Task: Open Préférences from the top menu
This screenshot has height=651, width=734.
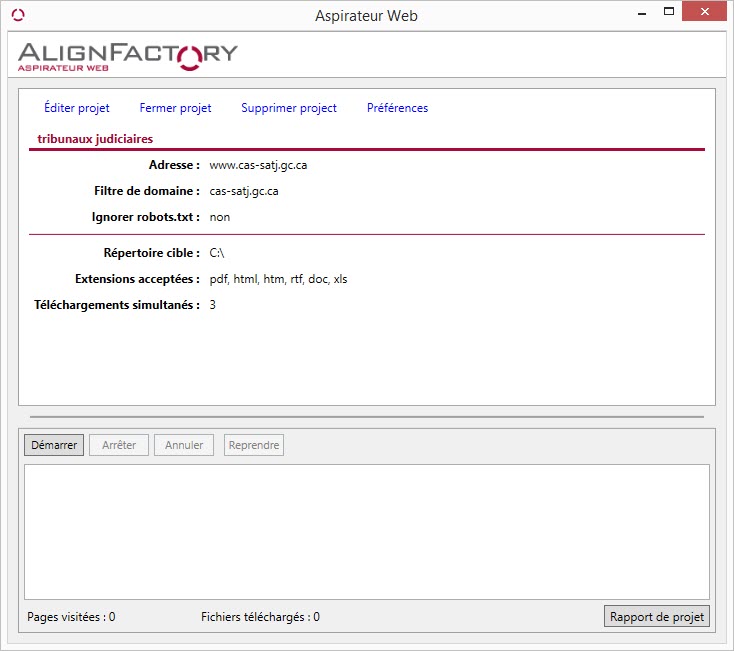Action: pos(397,108)
